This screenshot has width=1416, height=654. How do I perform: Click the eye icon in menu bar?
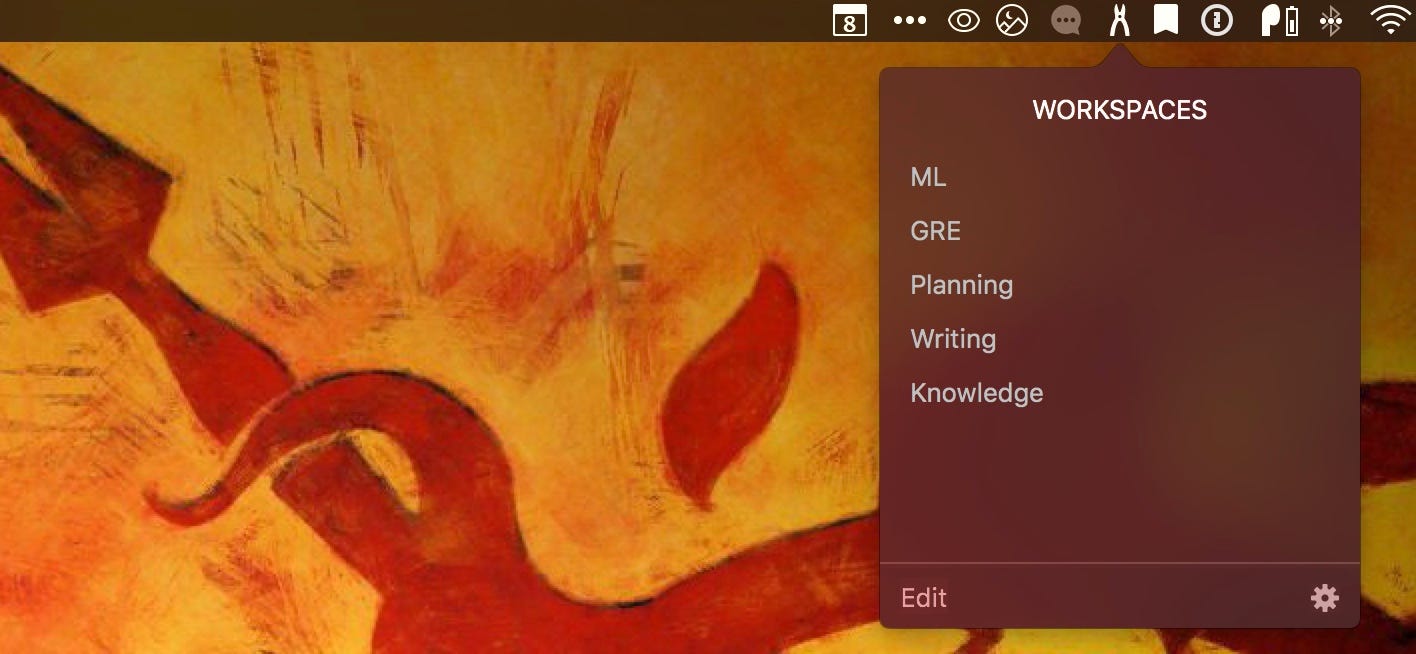(x=963, y=20)
